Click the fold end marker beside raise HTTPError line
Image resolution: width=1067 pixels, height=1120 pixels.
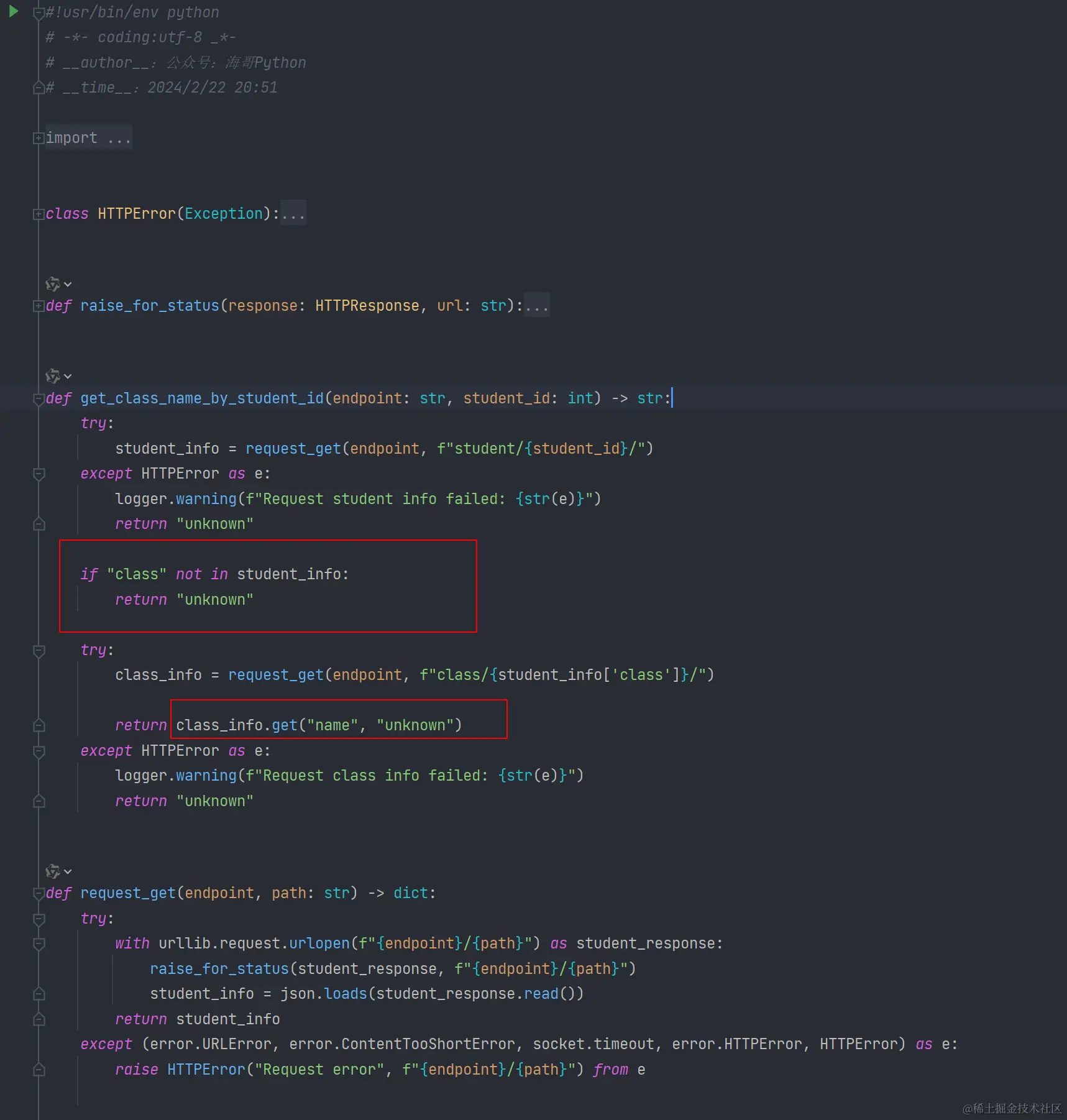39,1070
